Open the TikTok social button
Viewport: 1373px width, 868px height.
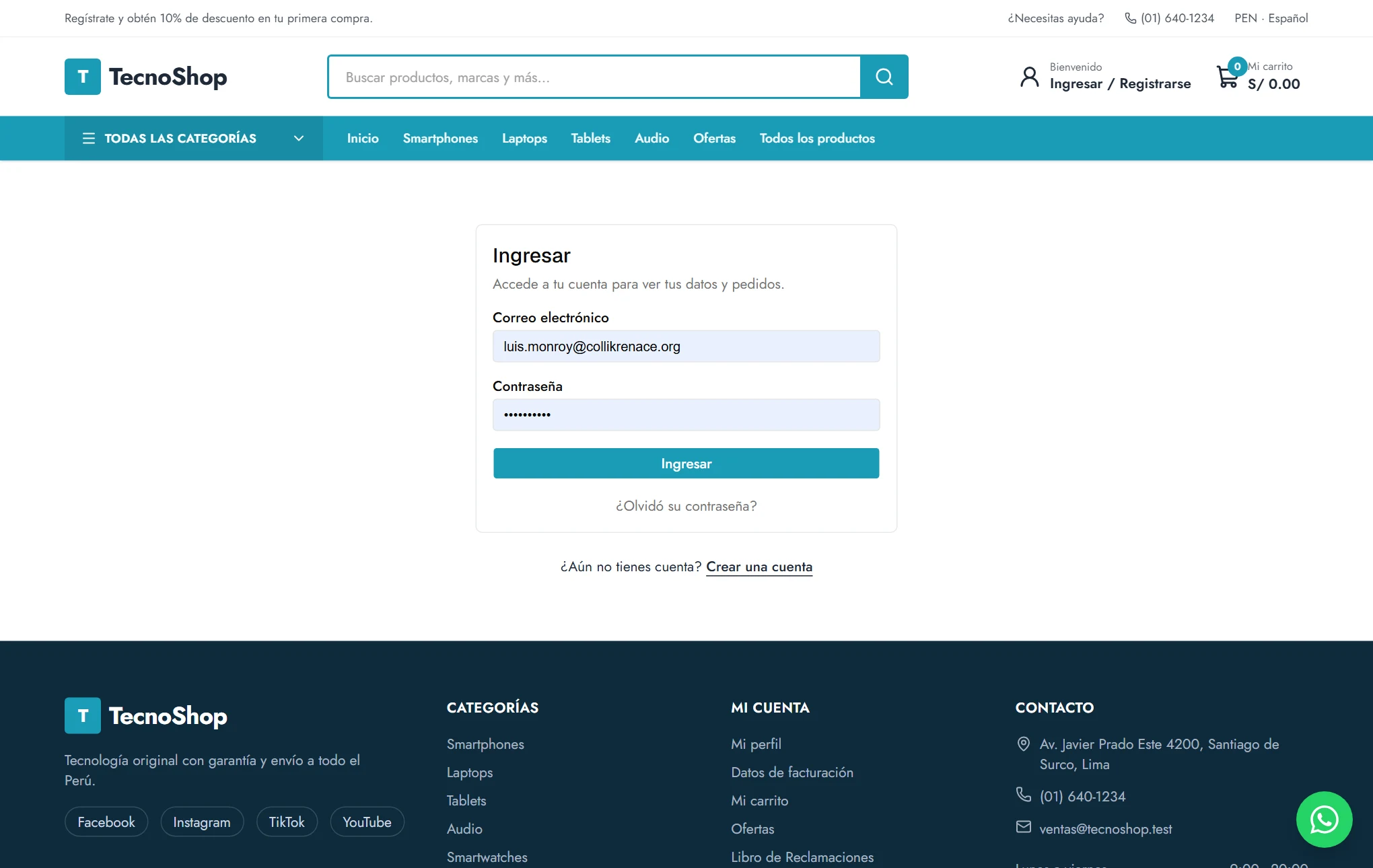[287, 822]
